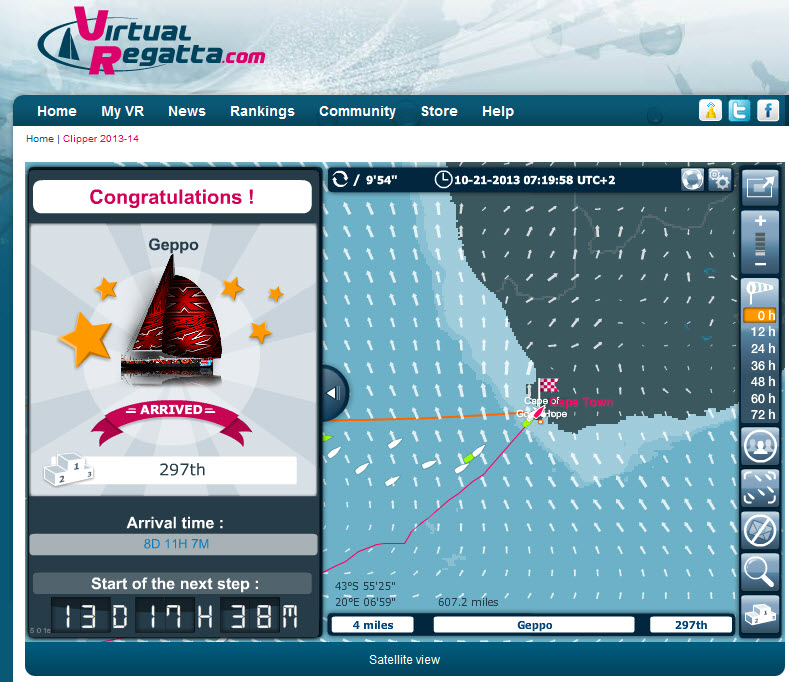
Task: Open the magnifying glass search icon
Action: 760,572
